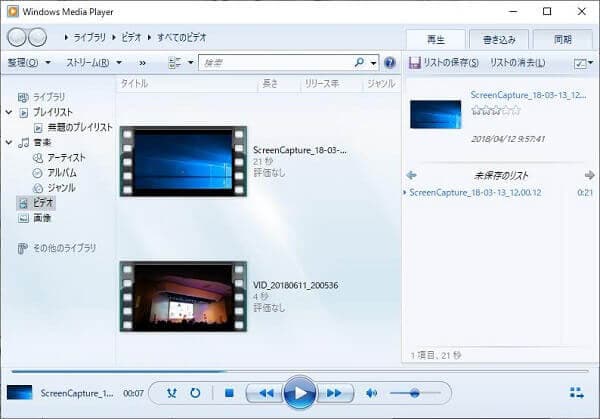Screen dimensions: 600x419
Task: Click the large Play button
Action: (300, 393)
